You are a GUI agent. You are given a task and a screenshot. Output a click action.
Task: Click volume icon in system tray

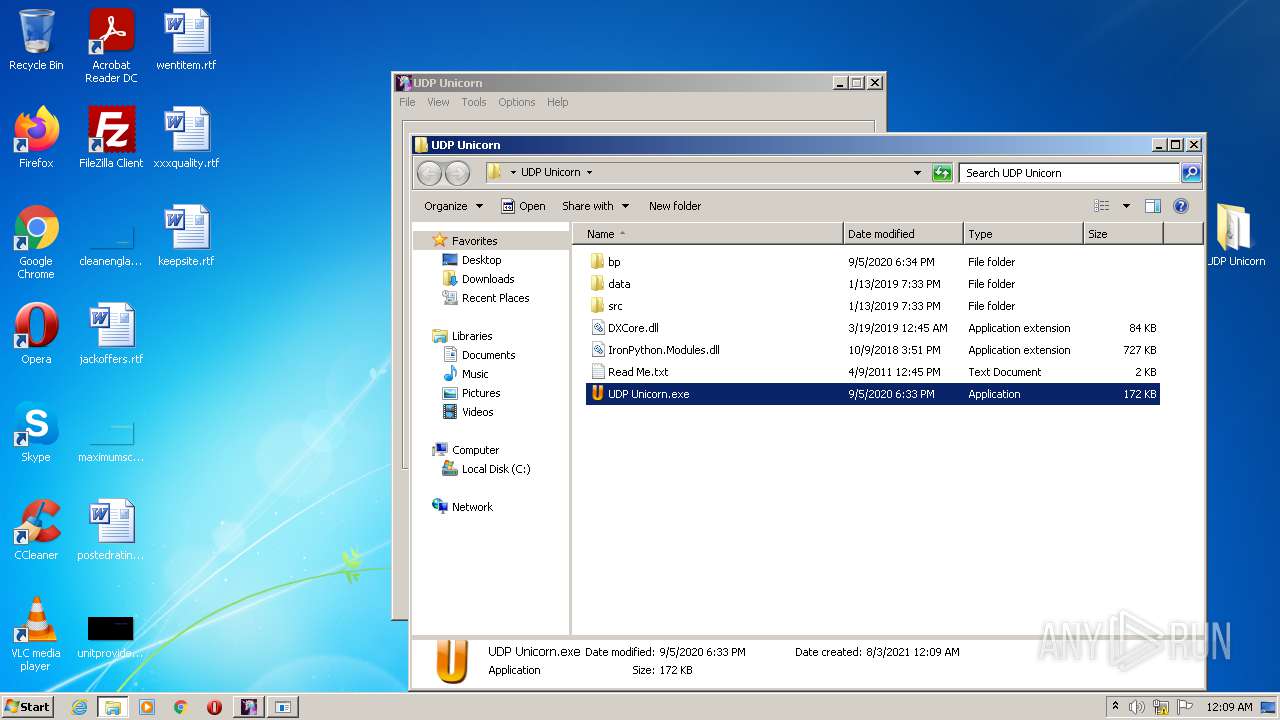[1137, 707]
